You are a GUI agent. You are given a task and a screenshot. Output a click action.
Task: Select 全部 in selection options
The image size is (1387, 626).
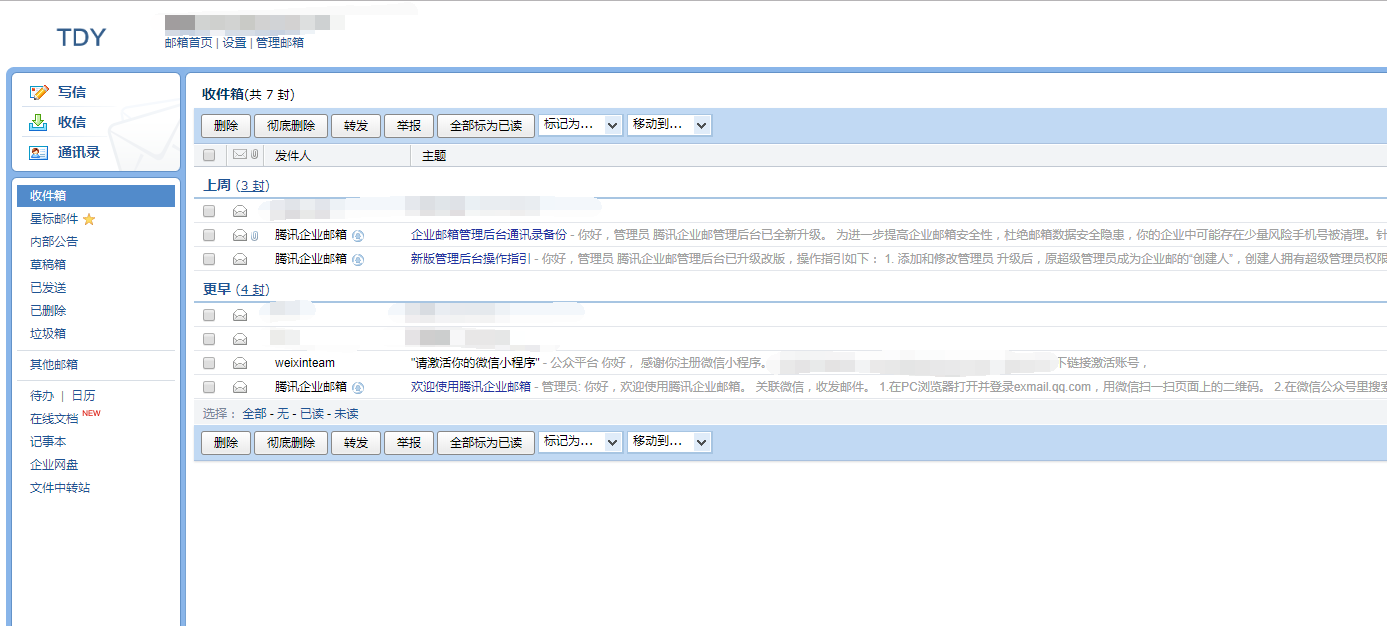tap(254, 414)
